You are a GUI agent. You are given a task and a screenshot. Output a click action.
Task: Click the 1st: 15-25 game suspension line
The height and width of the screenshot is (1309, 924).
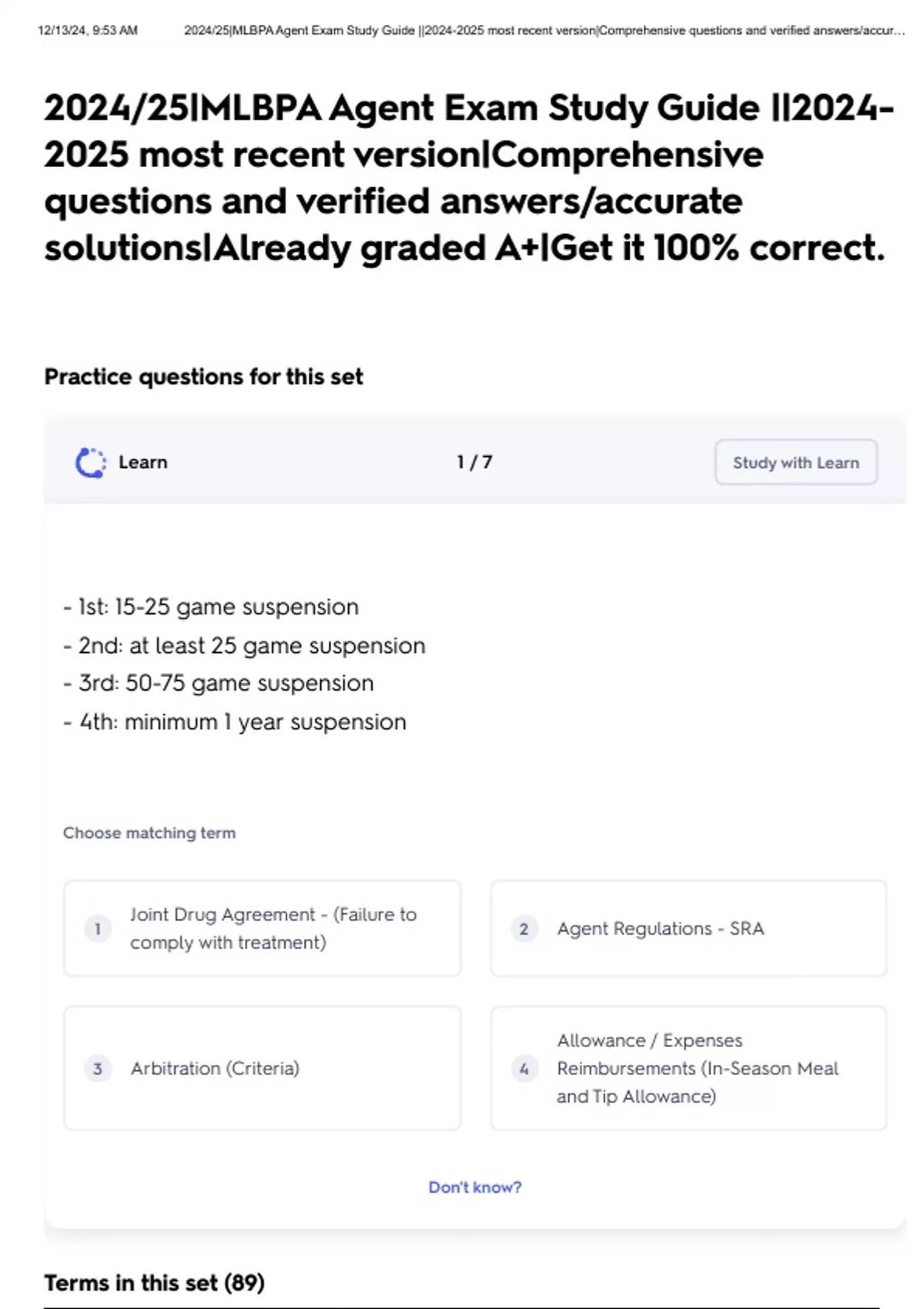coord(211,607)
